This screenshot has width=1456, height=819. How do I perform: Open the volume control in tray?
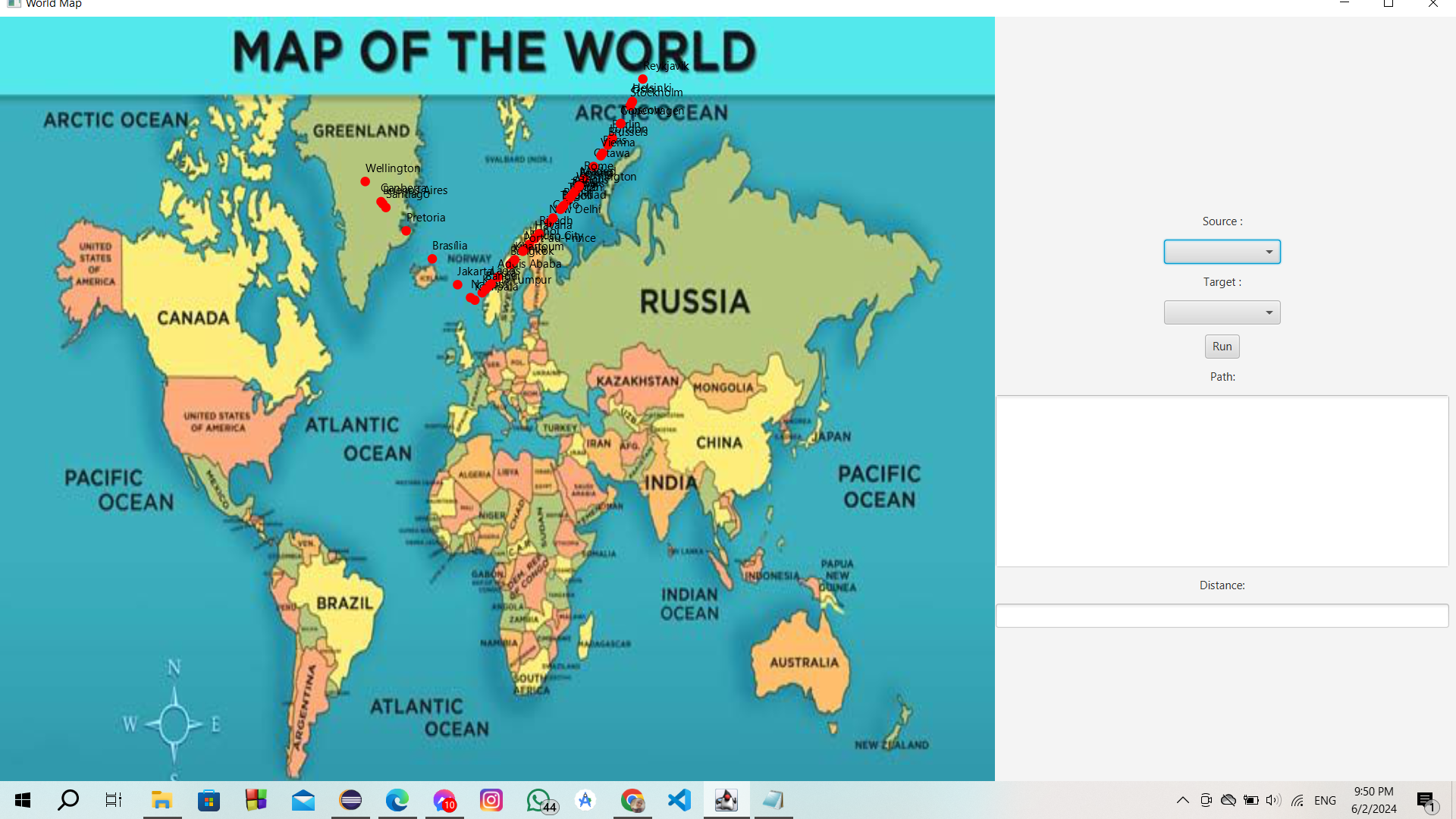[x=1273, y=800]
